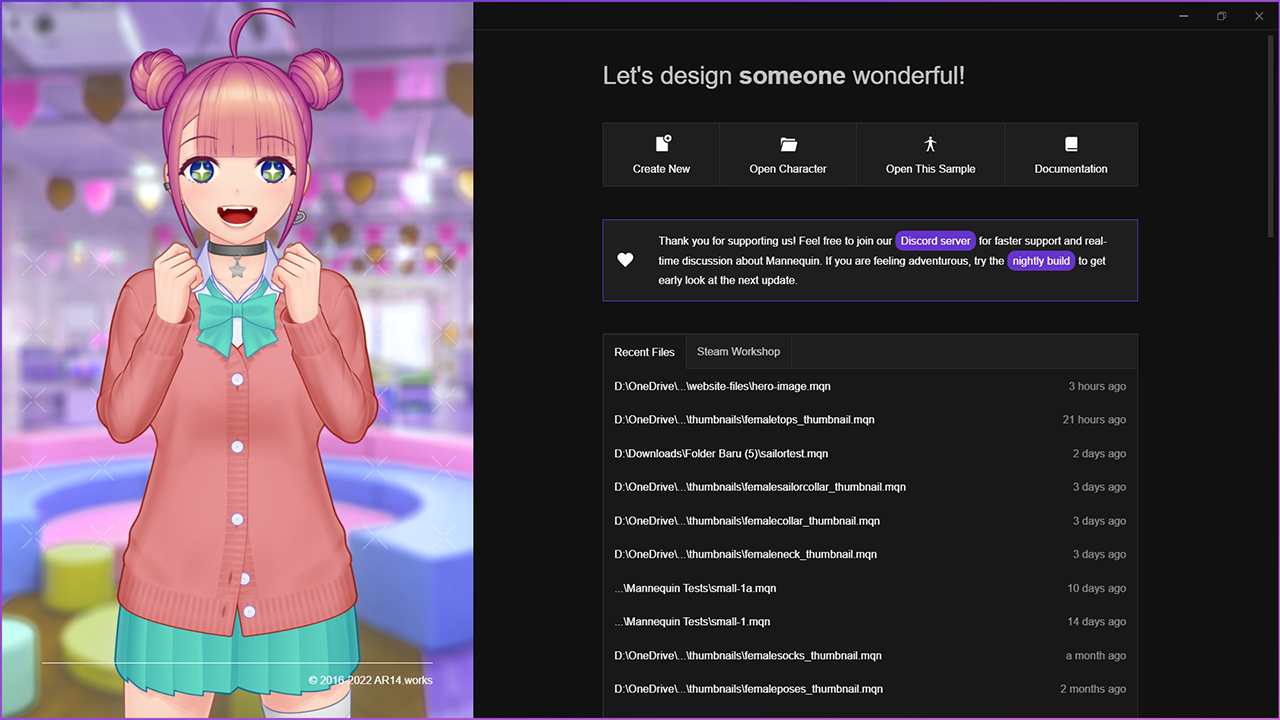Screen dimensions: 1280x720
Task: Open hero-image.mqn recent file
Action: point(870,386)
